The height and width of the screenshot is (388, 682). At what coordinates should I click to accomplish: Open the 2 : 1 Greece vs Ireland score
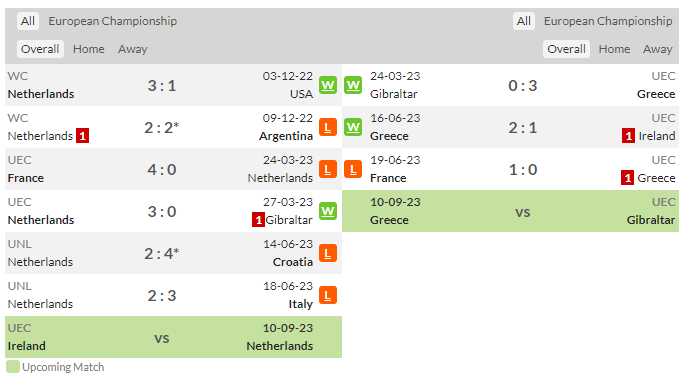pyautogui.click(x=523, y=127)
